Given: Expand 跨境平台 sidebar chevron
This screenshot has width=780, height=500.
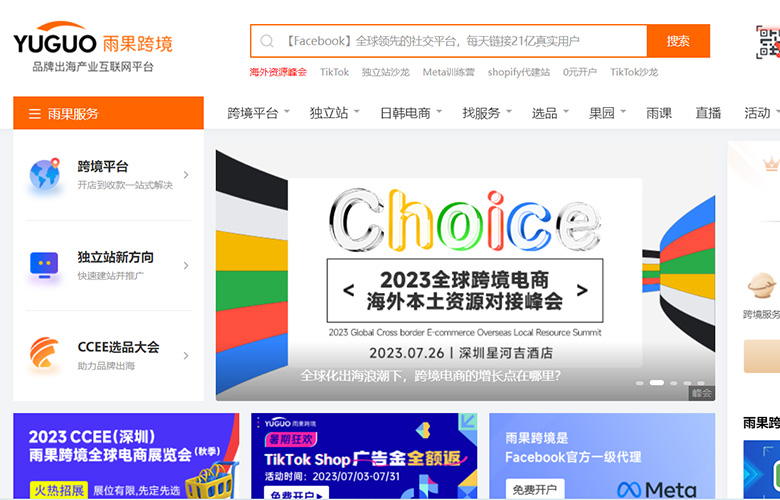Looking at the screenshot, I should click(186, 175).
